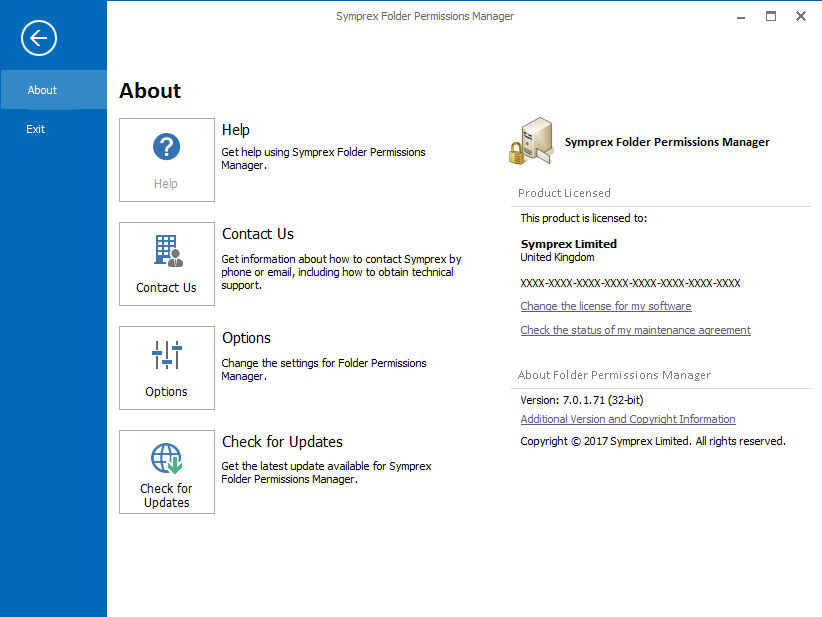Click the window title bar text
The image size is (822, 617).
coord(425,16)
